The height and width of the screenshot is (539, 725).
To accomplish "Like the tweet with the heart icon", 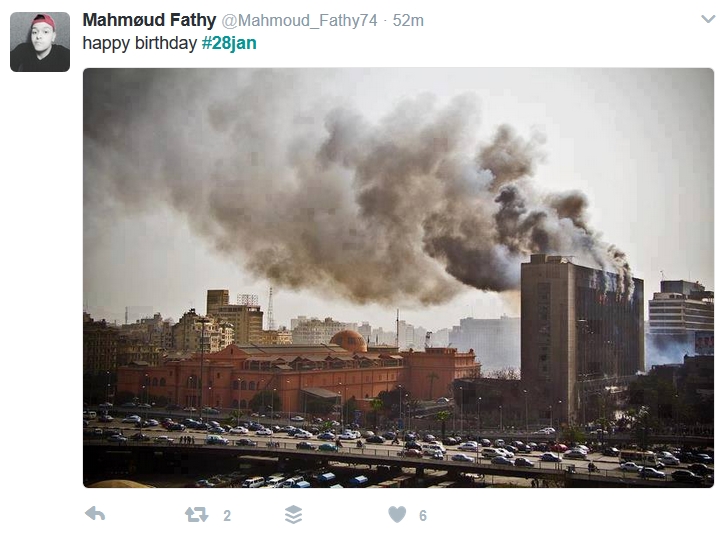I will 397,514.
